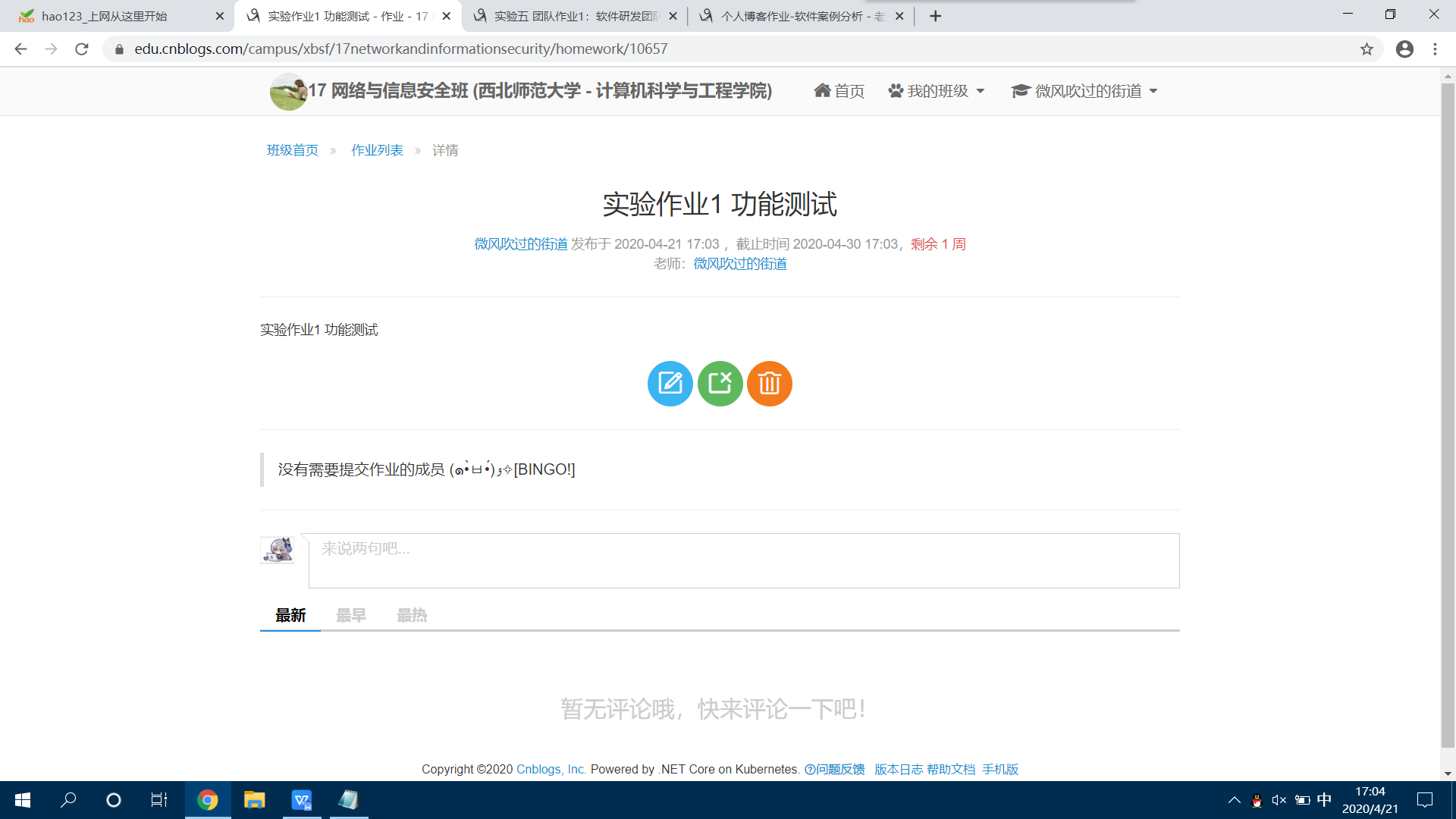
Task: Click the class logo avatar image
Action: [x=288, y=92]
